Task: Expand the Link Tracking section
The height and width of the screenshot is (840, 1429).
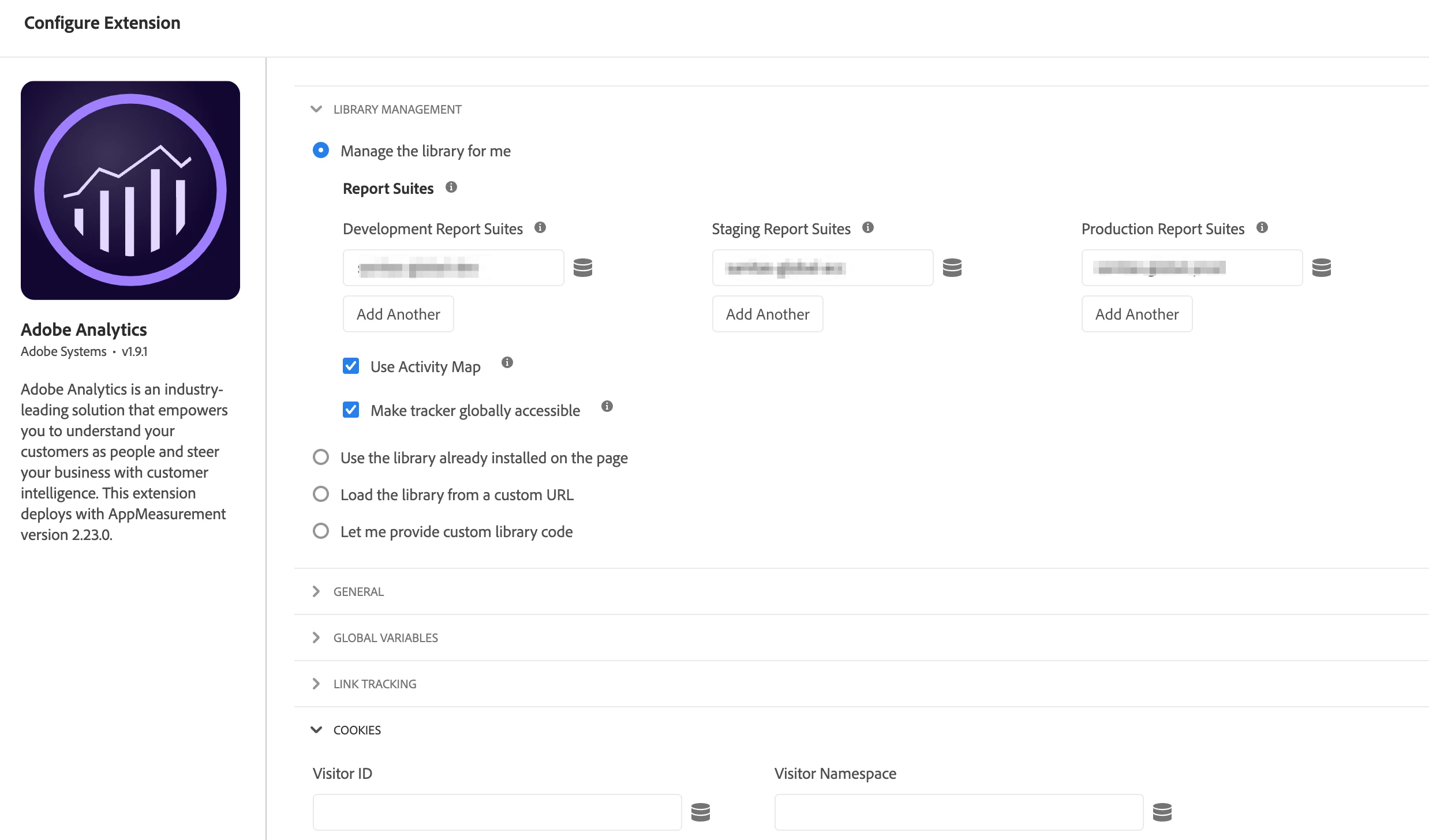Action: tap(316, 684)
